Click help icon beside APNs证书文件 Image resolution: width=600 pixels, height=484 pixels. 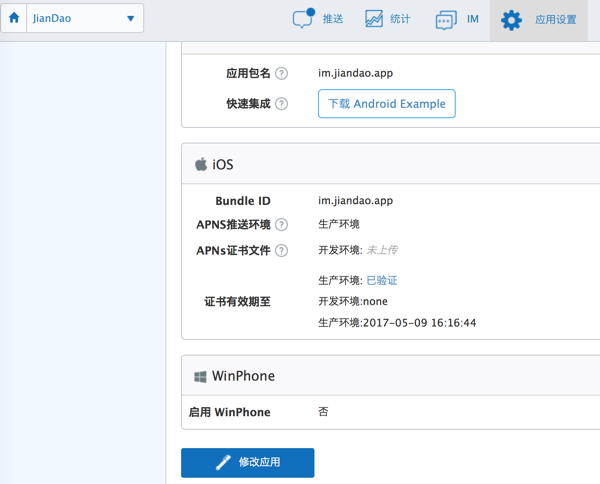point(282,251)
